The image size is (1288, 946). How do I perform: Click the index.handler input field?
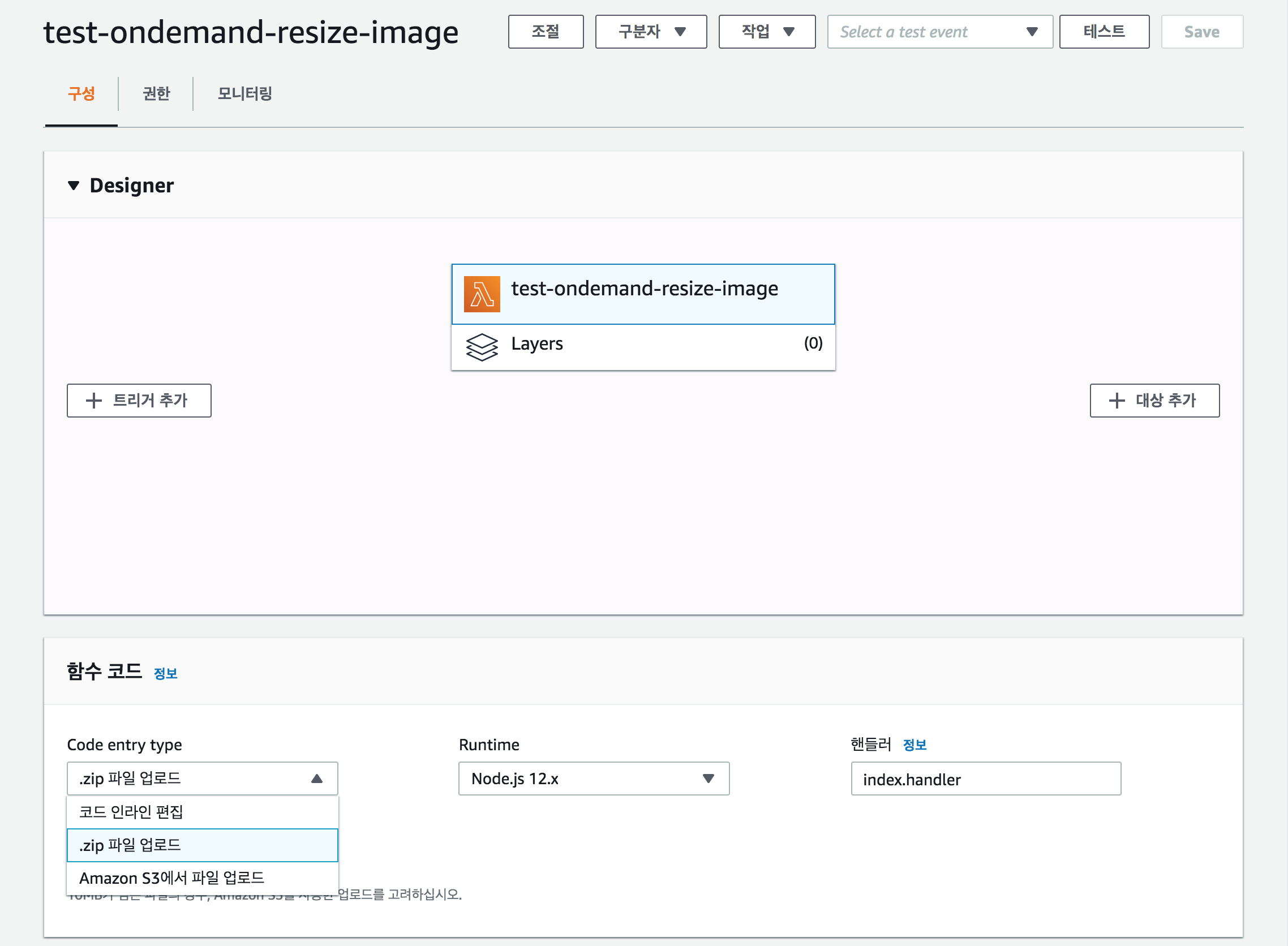tap(985, 779)
